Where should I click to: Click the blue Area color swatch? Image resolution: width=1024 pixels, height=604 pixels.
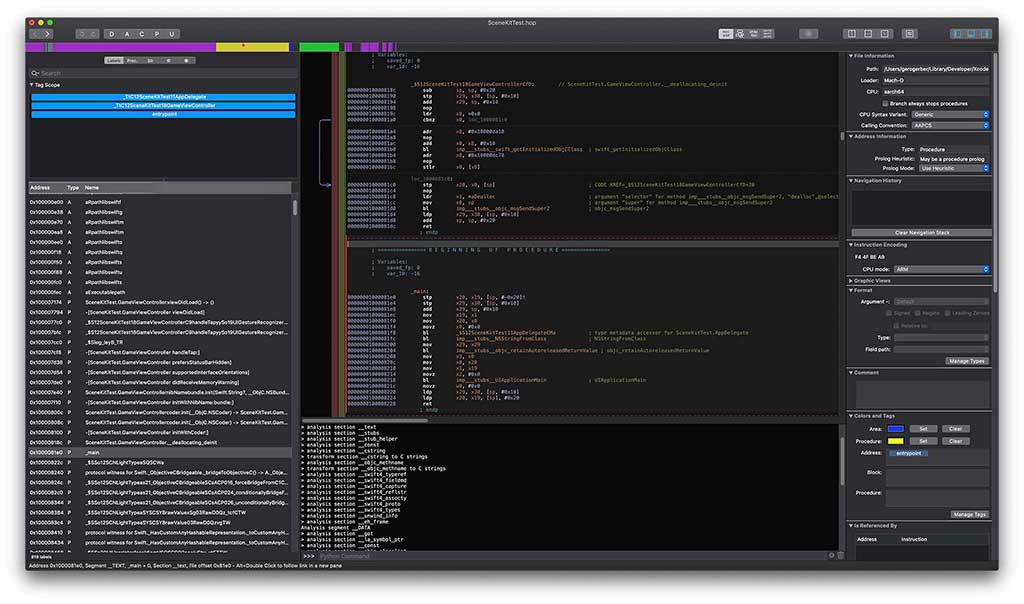[895, 429]
